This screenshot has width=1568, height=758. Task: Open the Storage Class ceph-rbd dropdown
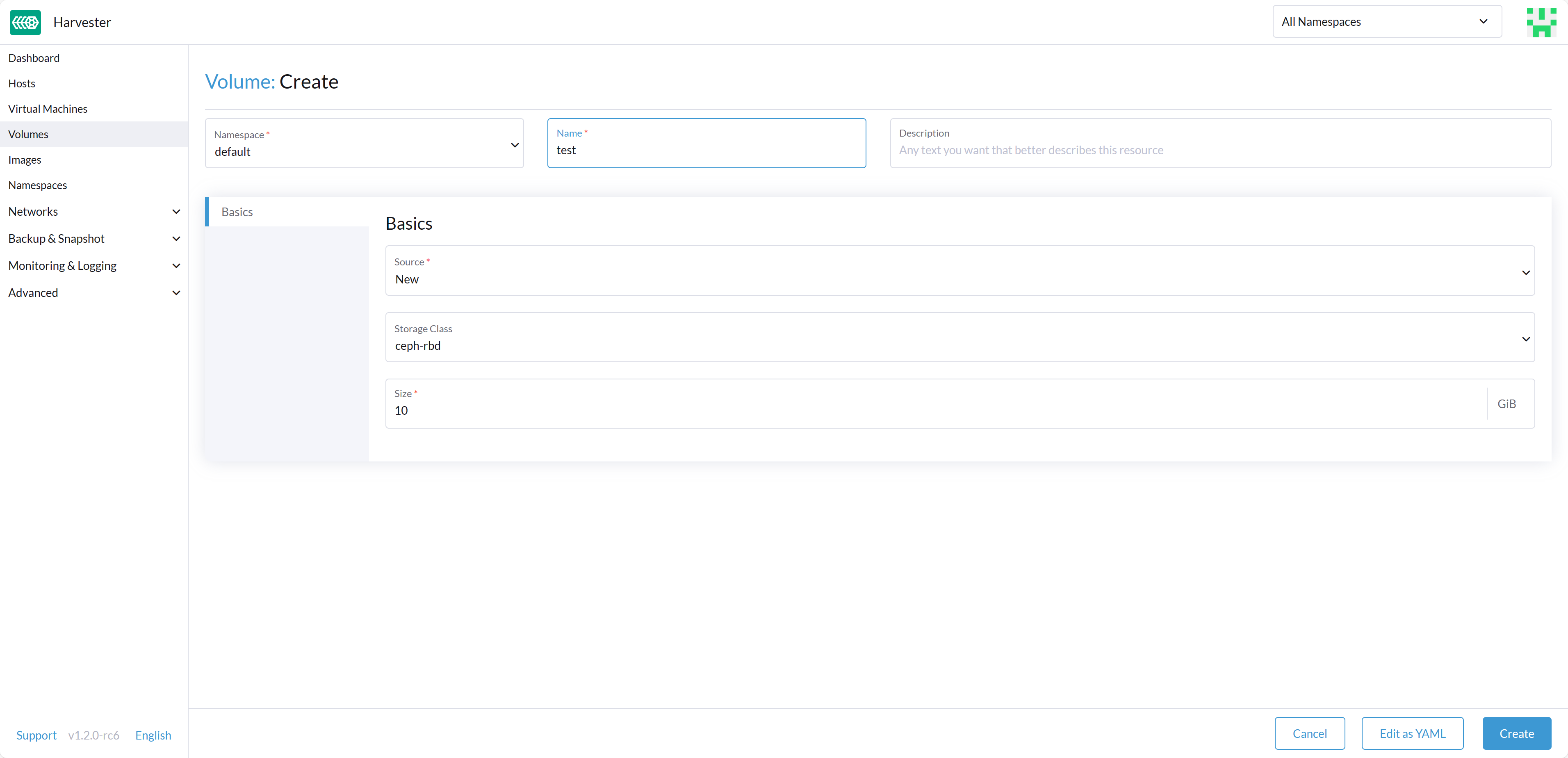[x=959, y=338]
